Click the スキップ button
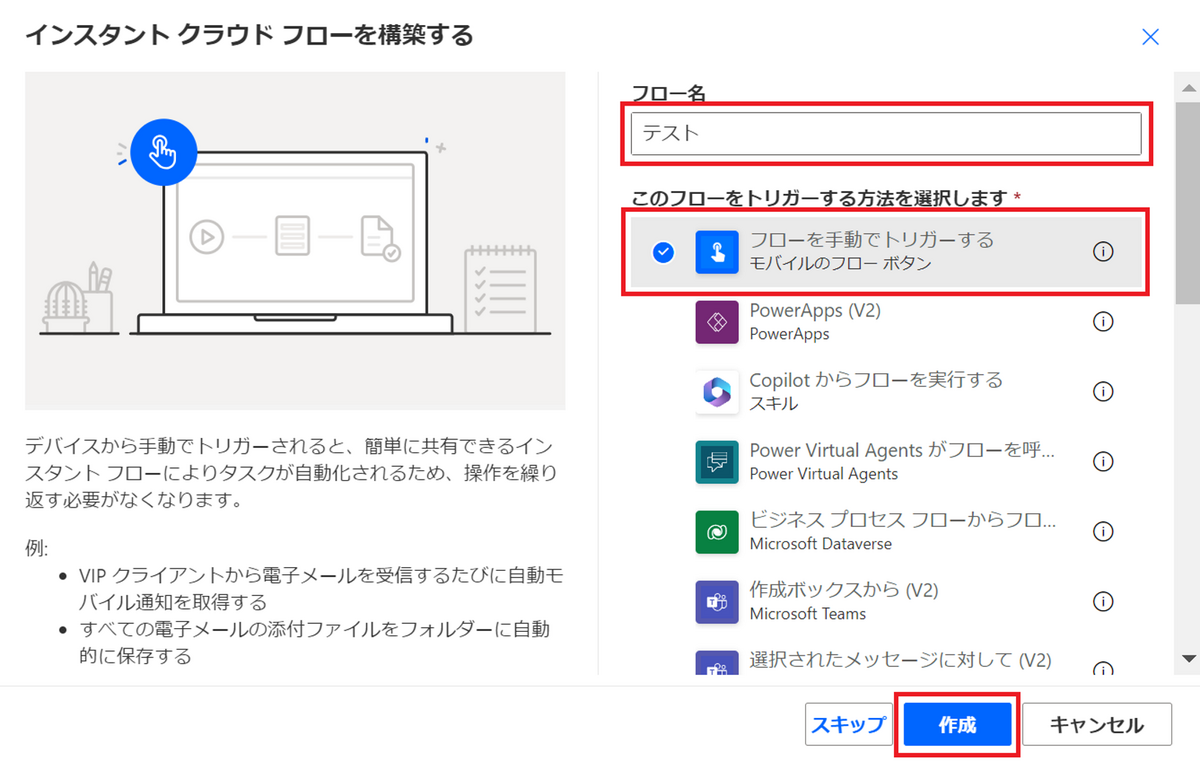 (x=848, y=725)
